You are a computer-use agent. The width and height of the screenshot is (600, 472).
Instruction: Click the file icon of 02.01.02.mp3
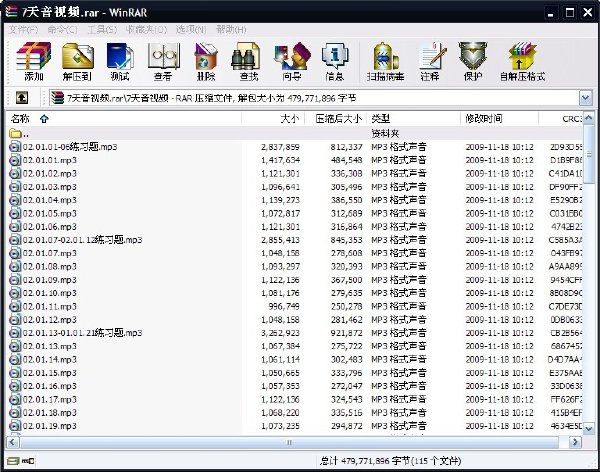(x=15, y=173)
